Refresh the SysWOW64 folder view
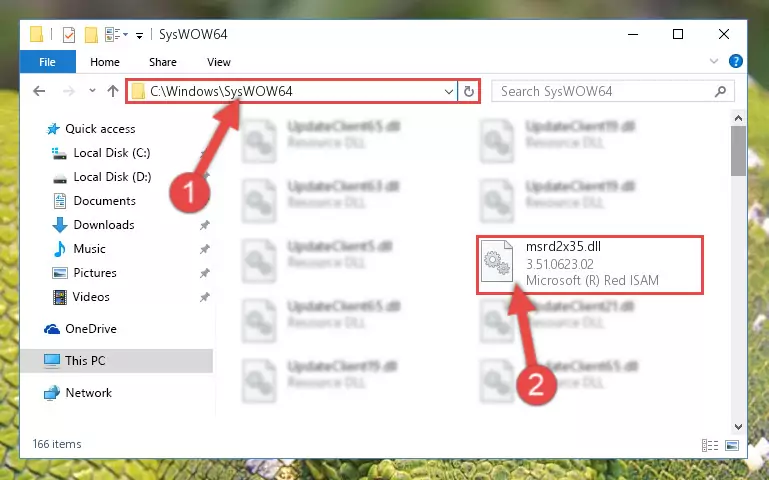The width and height of the screenshot is (769, 480). click(x=469, y=91)
